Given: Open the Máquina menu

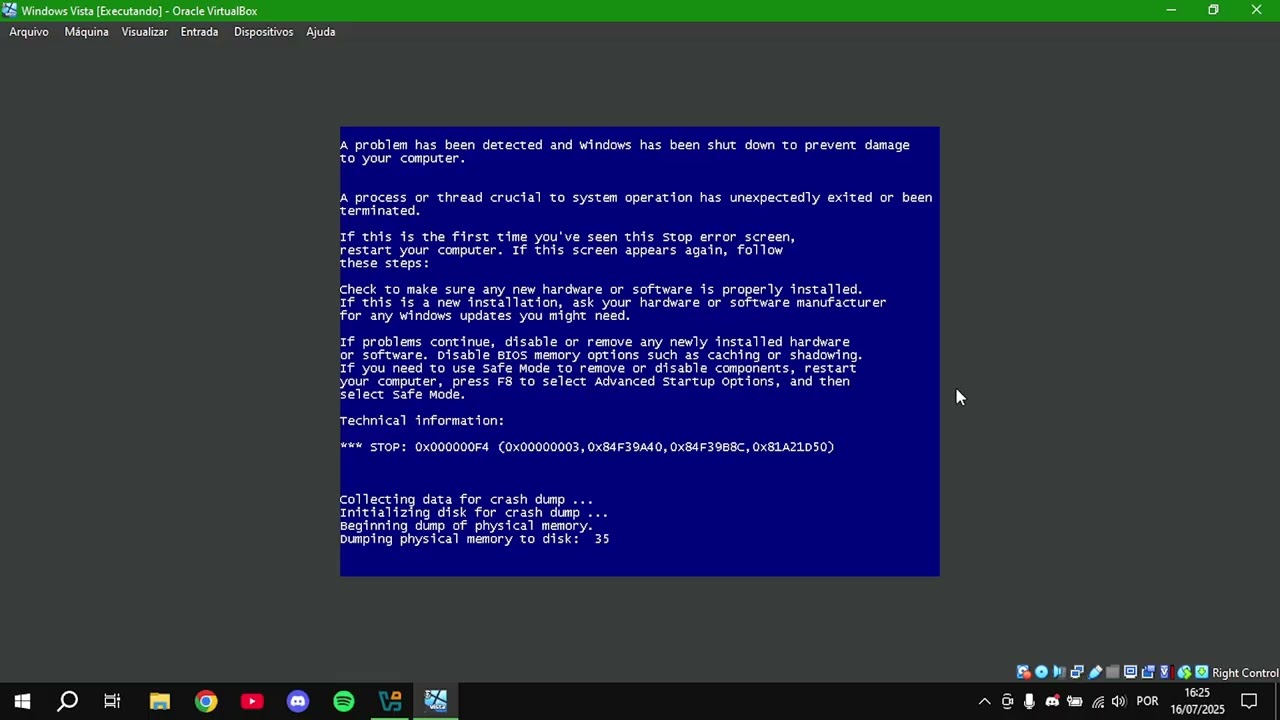Looking at the screenshot, I should [x=86, y=32].
